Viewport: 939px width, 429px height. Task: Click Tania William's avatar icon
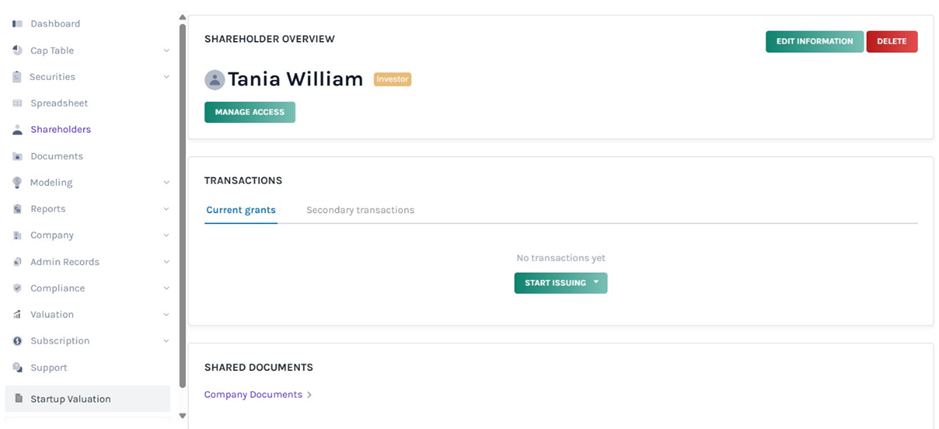coord(214,80)
